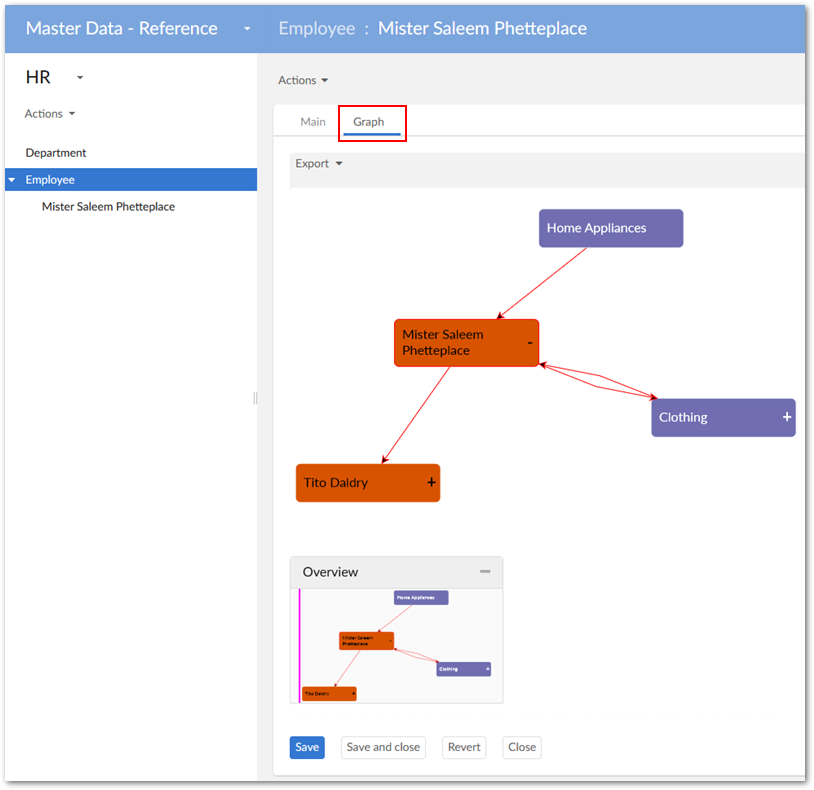The width and height of the screenshot is (814, 790).
Task: Click Save and close
Action: coord(383,747)
